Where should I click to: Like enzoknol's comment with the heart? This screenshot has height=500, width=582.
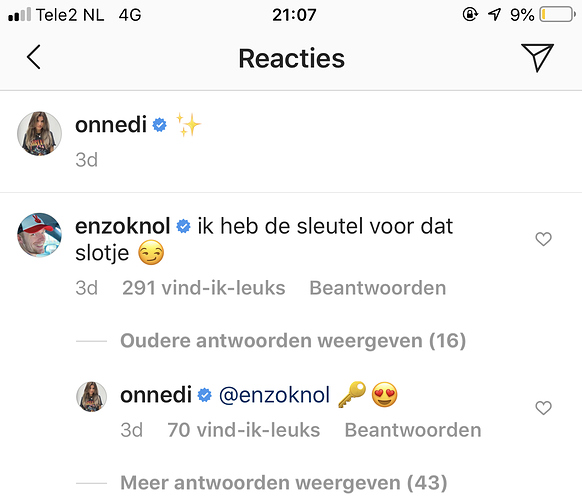[x=543, y=239]
